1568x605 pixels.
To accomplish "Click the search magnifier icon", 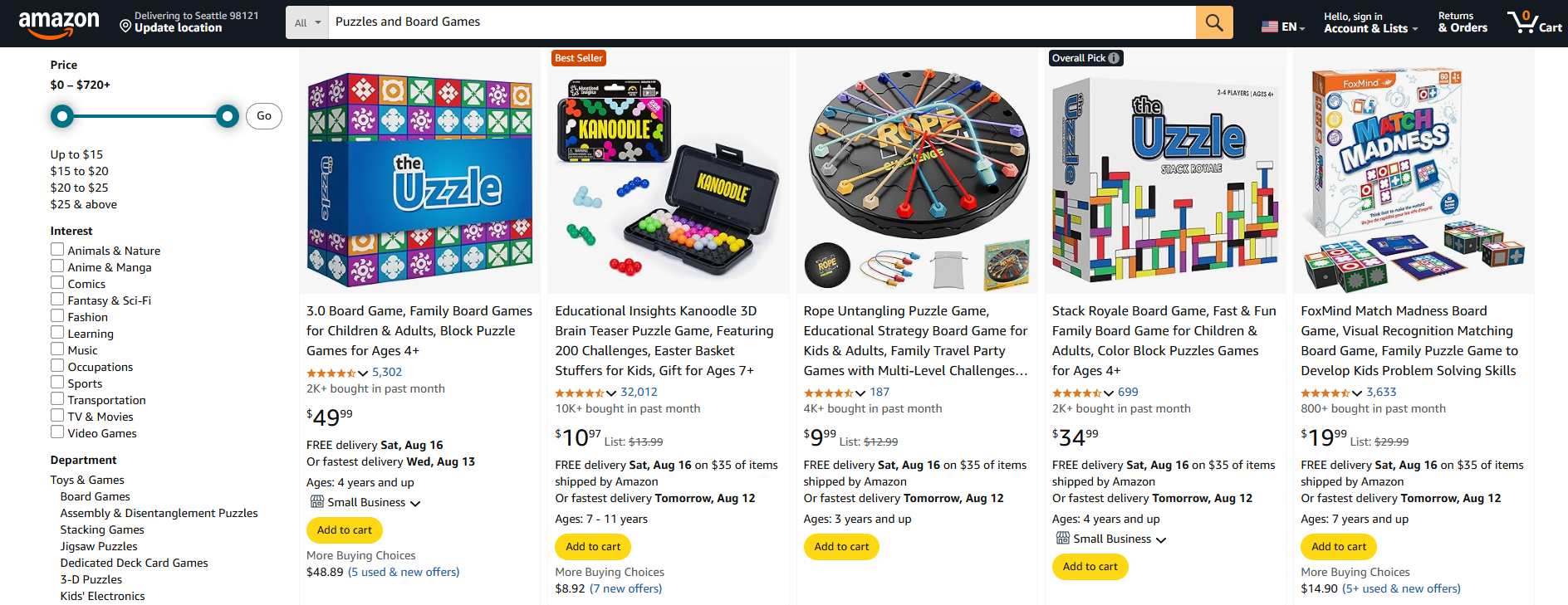I will point(1213,22).
